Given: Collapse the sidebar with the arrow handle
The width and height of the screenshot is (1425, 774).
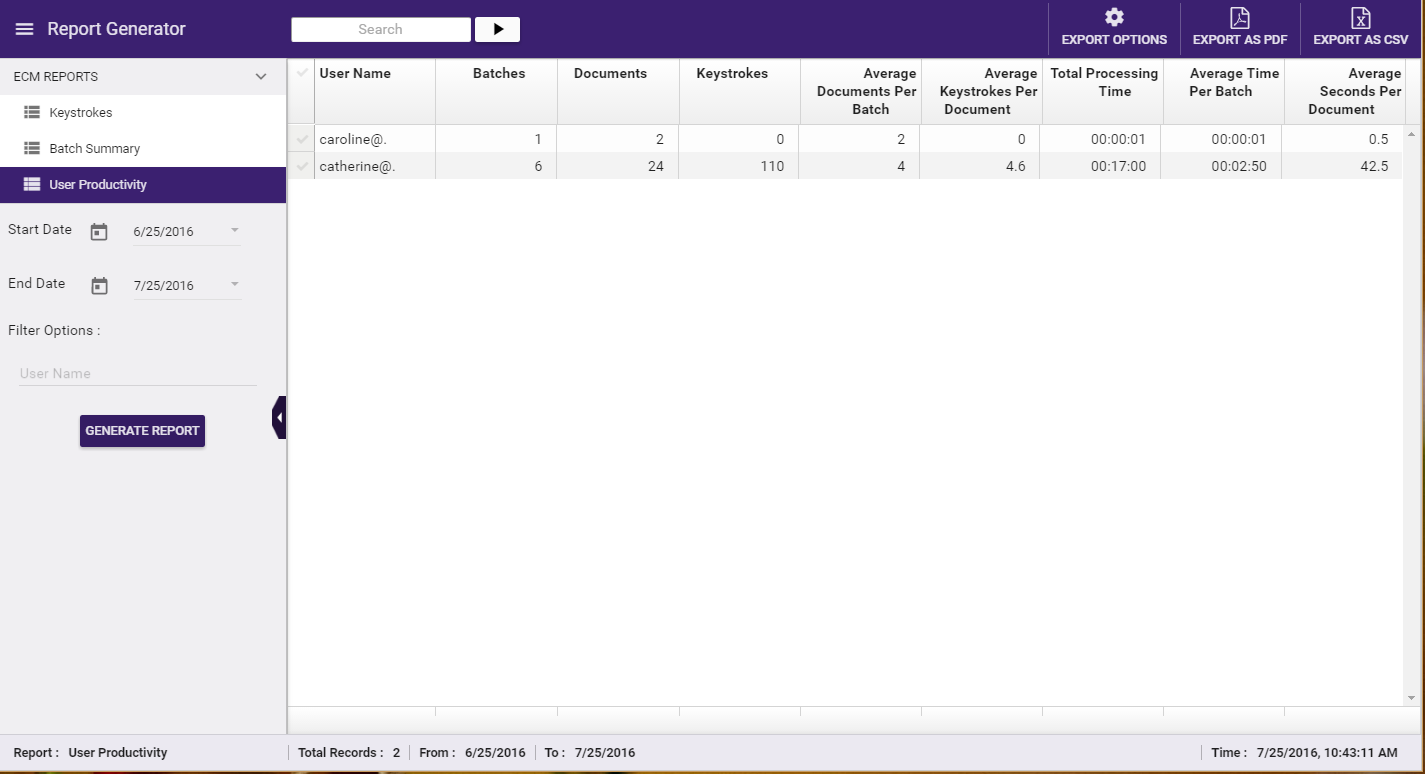Looking at the screenshot, I should pos(279,417).
